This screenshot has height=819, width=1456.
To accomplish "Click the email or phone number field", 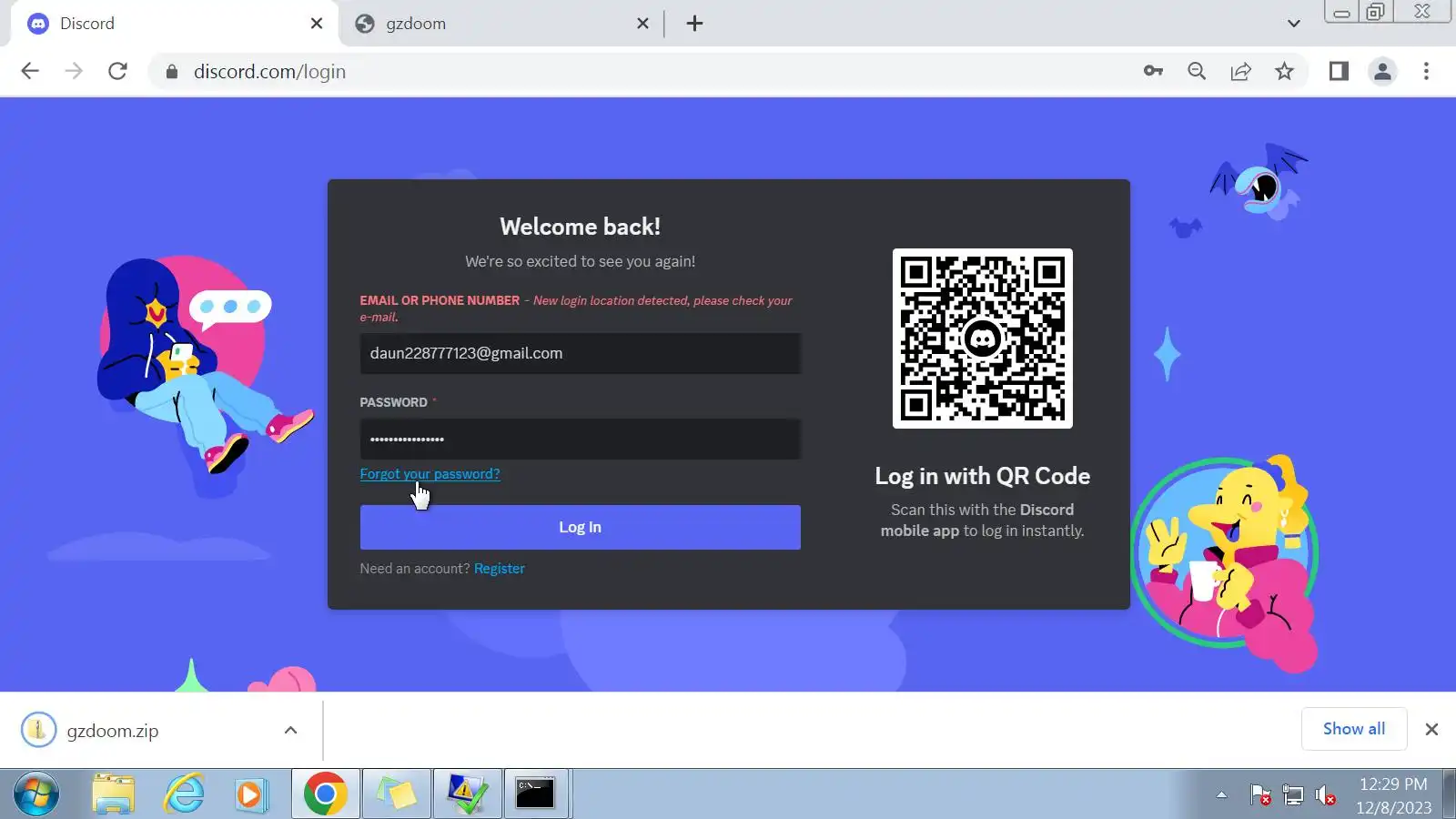I will (x=581, y=353).
